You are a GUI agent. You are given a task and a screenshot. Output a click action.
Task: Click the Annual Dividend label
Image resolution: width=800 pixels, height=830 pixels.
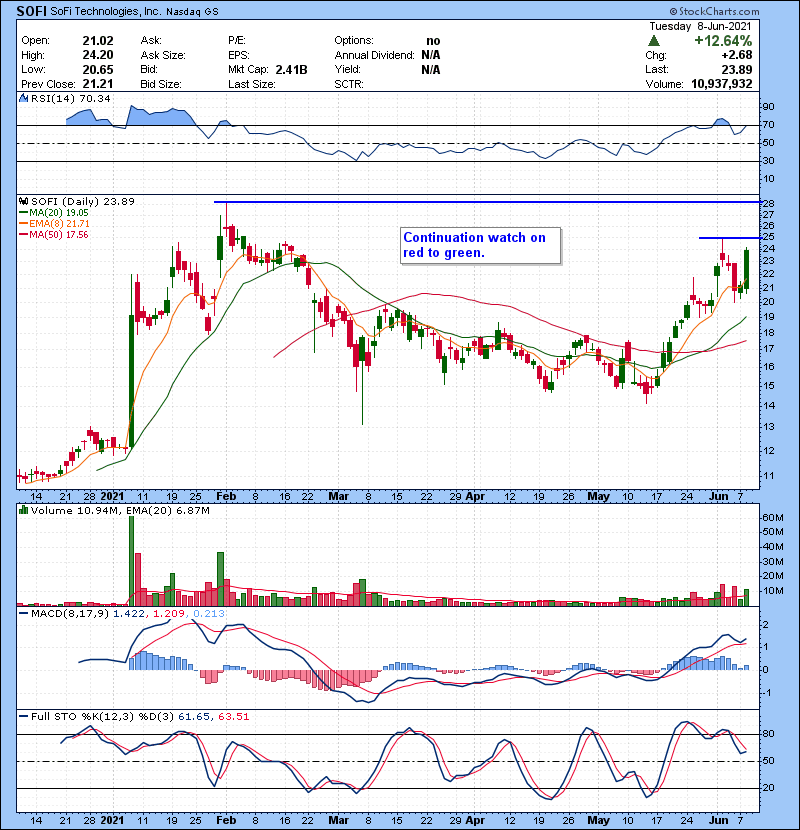click(x=374, y=55)
